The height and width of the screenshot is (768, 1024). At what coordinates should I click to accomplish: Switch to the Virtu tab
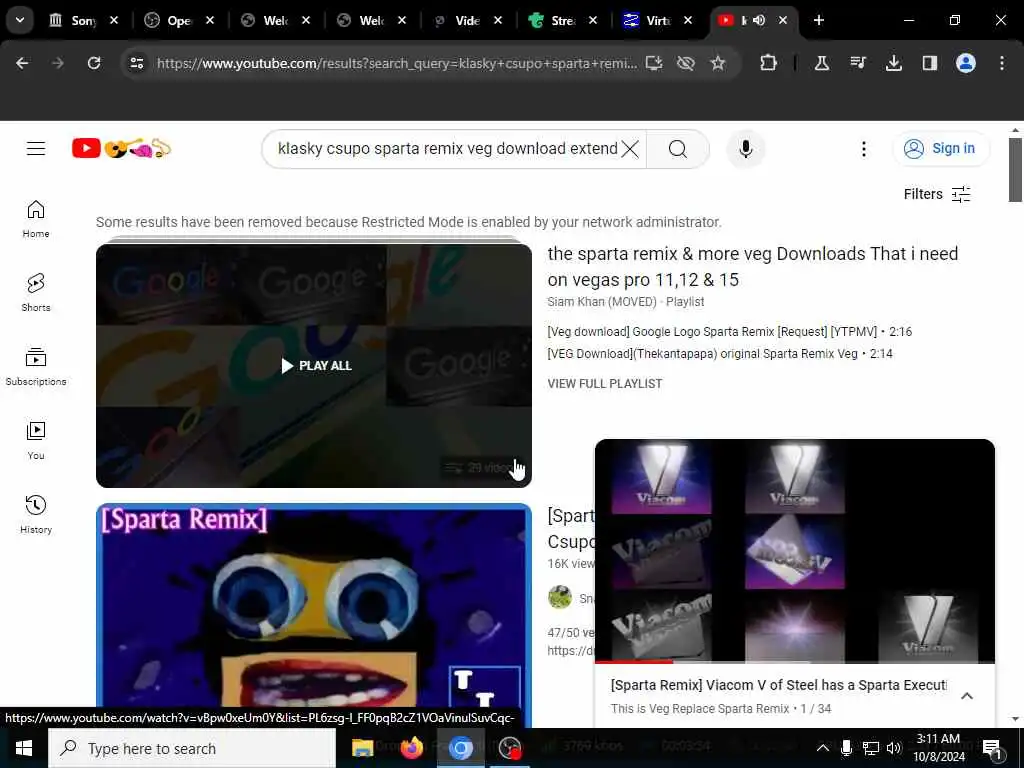658,20
